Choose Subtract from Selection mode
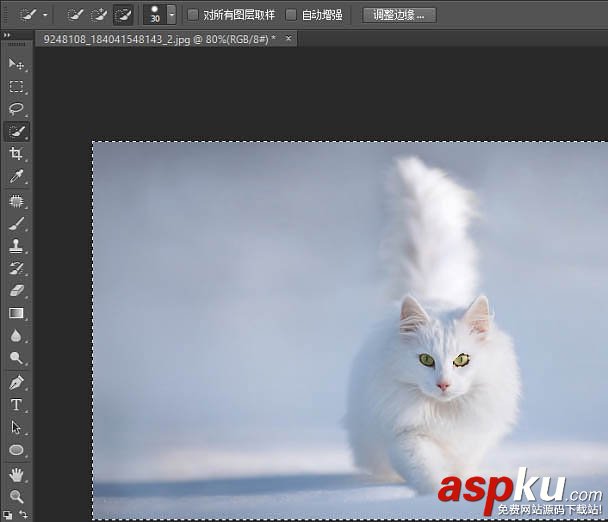Viewport: 608px width, 522px height. click(x=123, y=15)
